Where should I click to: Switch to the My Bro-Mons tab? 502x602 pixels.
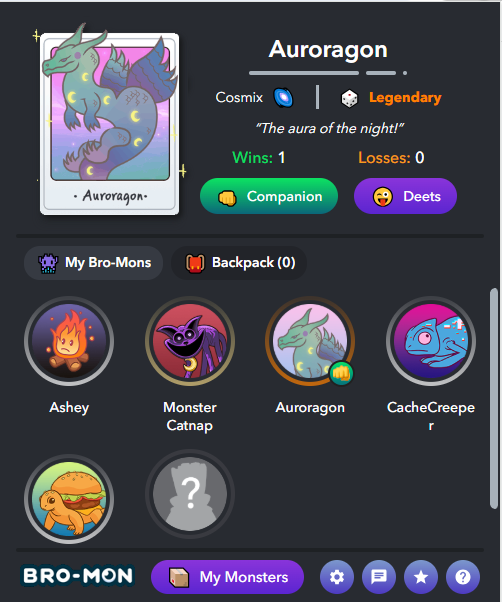[94, 263]
